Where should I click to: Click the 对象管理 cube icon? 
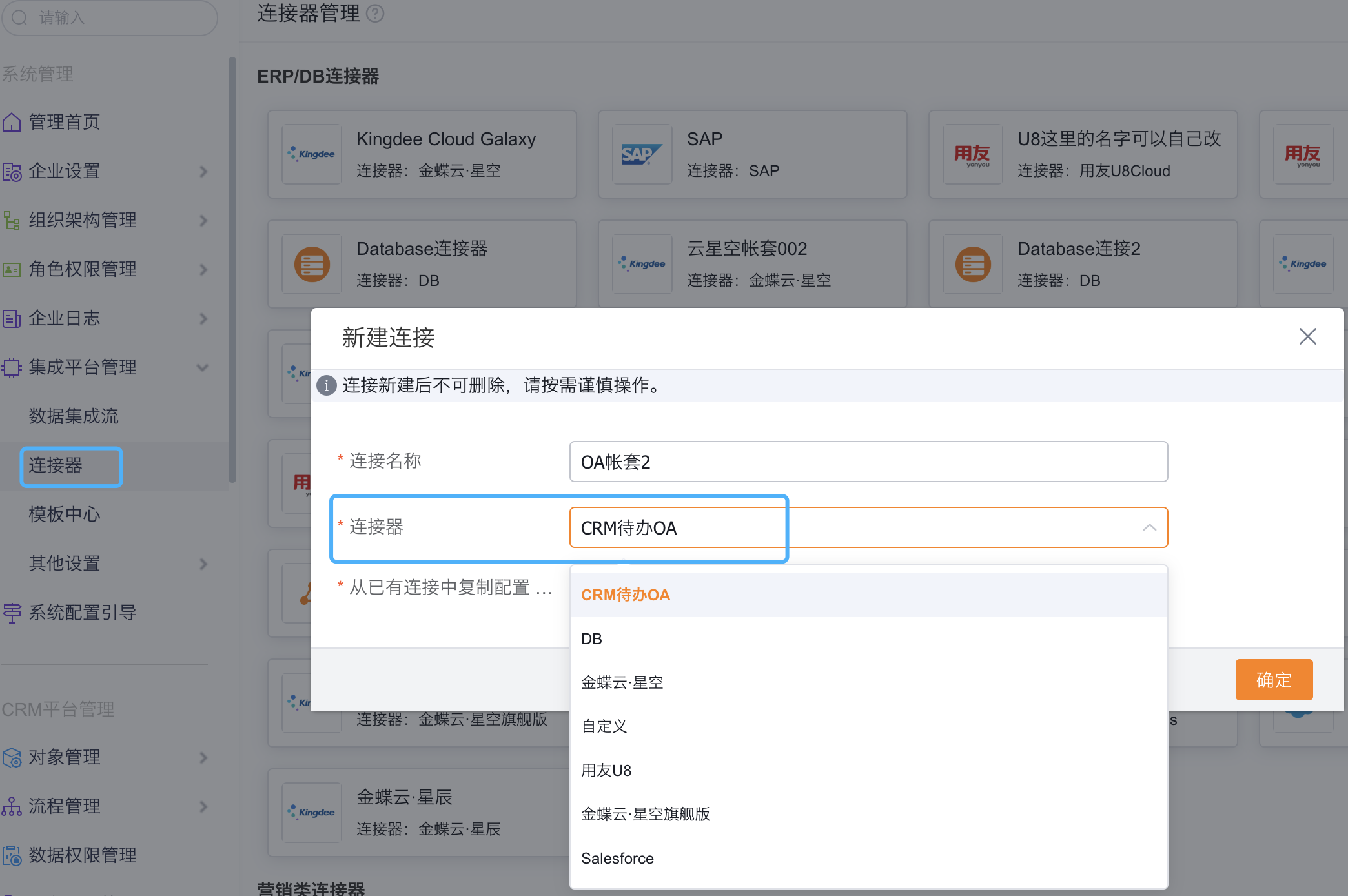[x=12, y=757]
